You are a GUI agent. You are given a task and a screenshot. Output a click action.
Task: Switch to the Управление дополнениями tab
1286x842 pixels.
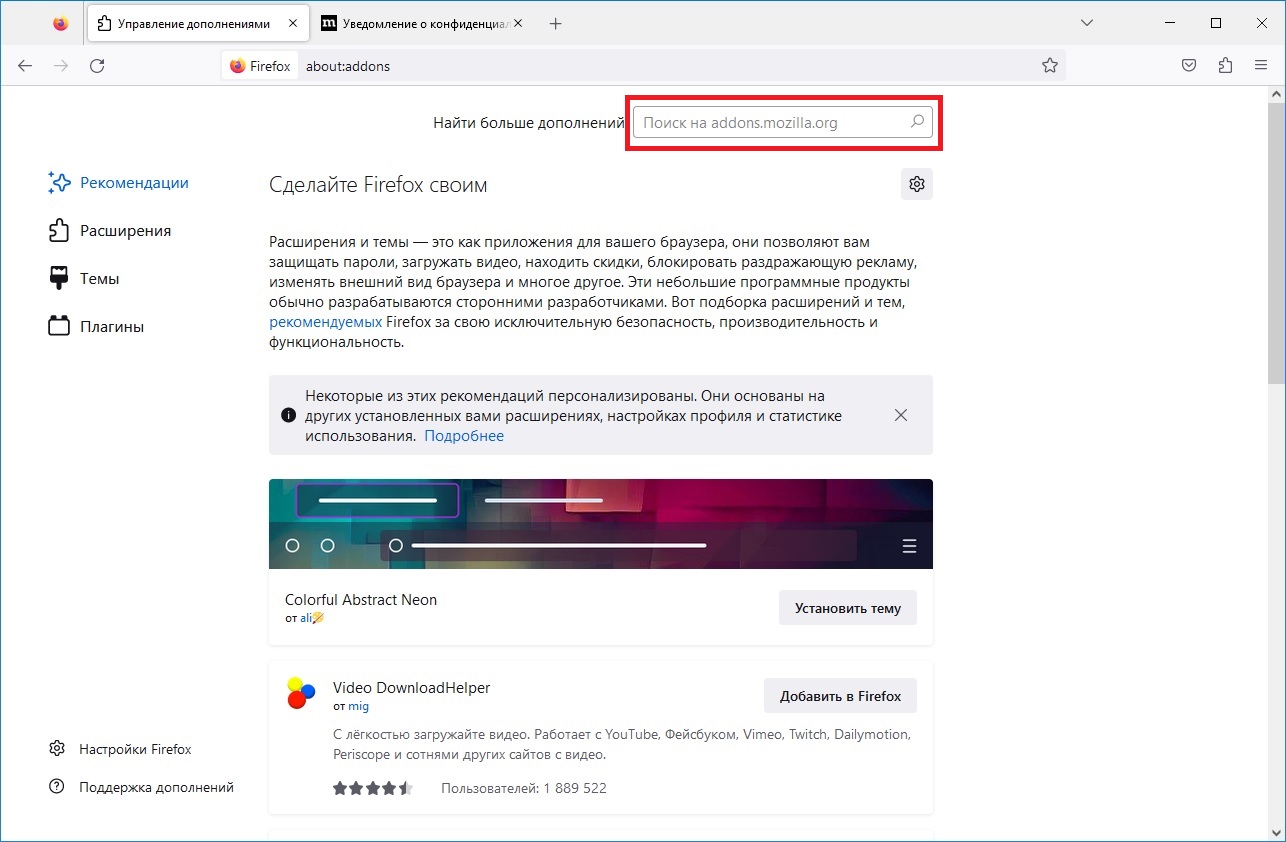tap(197, 23)
